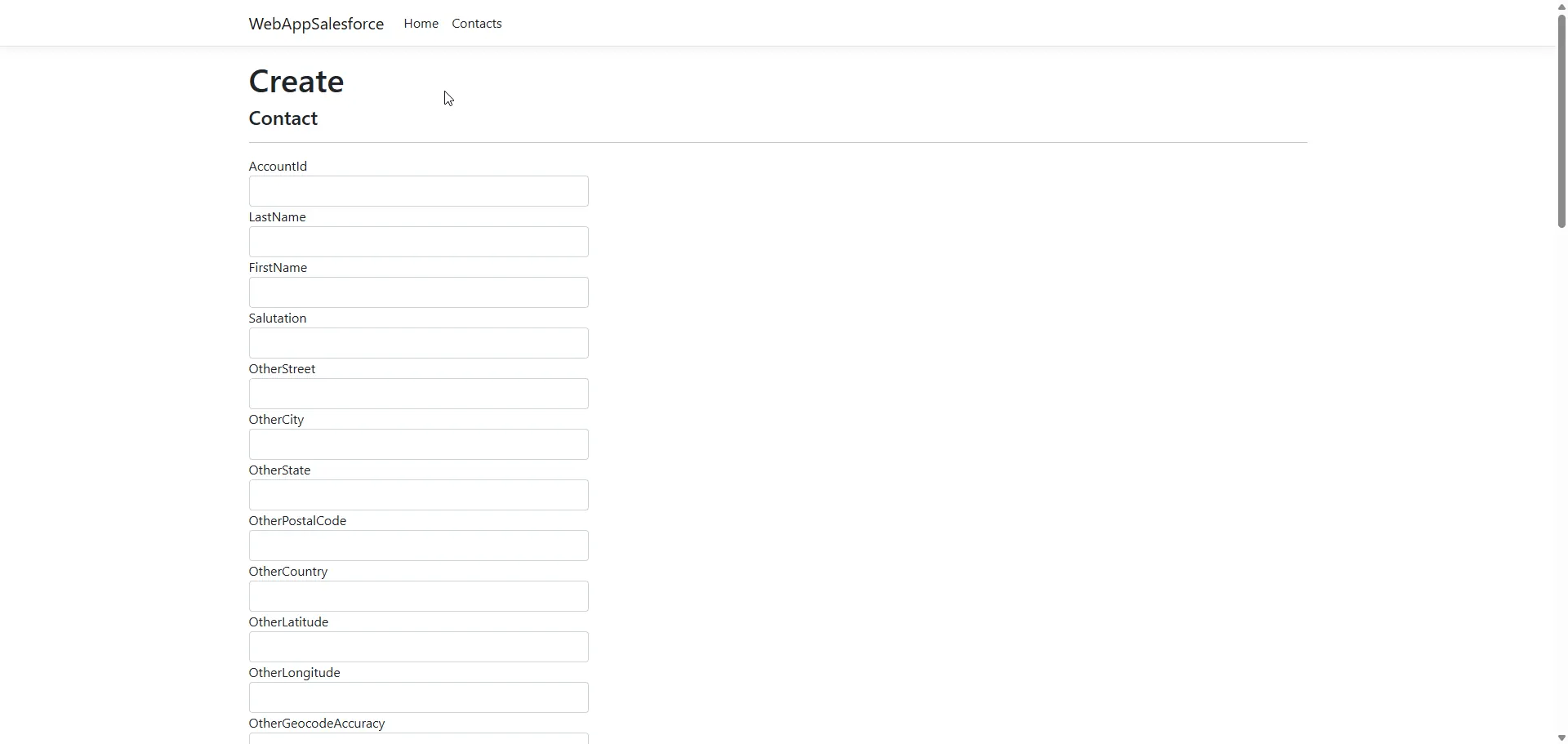
Task: Click the AccountId field label
Action: point(278,167)
